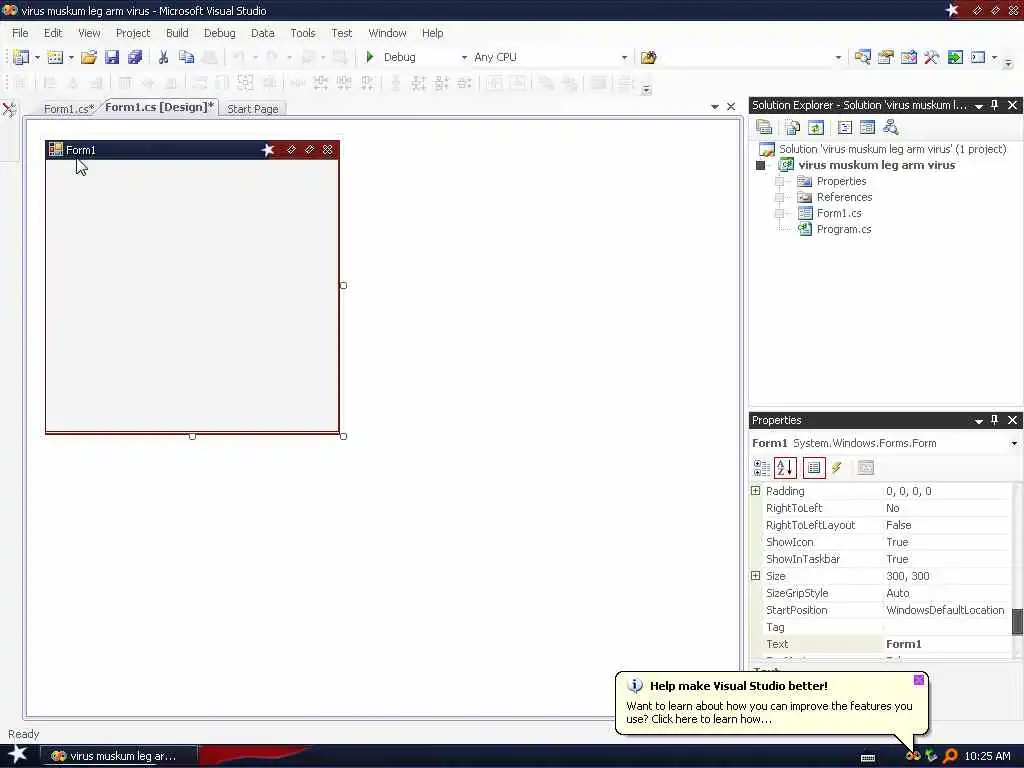The image size is (1024, 768).
Task: Click Solution Explorer's Properties icon
Action: click(x=763, y=127)
